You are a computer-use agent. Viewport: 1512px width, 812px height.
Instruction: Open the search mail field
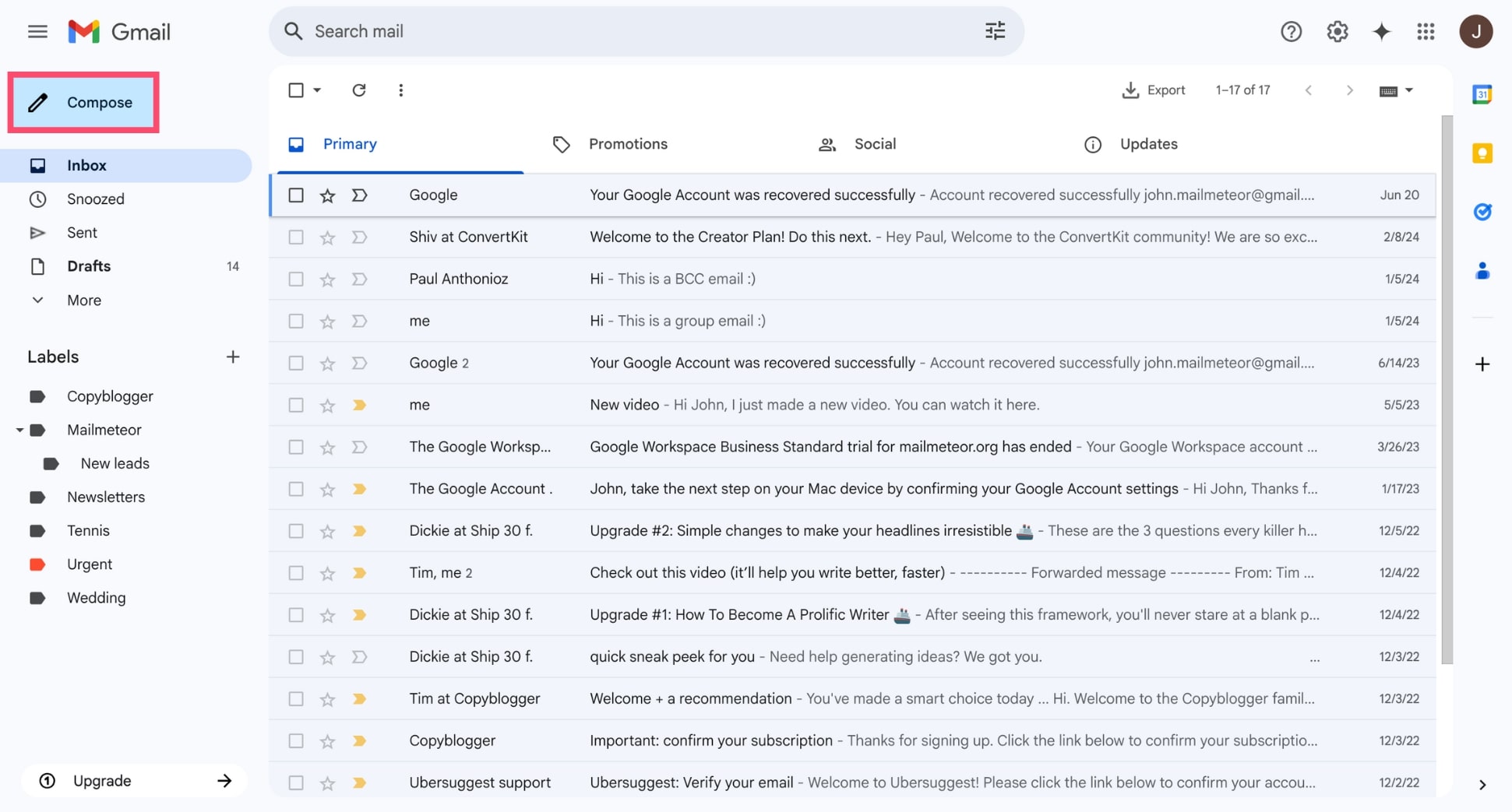pos(545,31)
